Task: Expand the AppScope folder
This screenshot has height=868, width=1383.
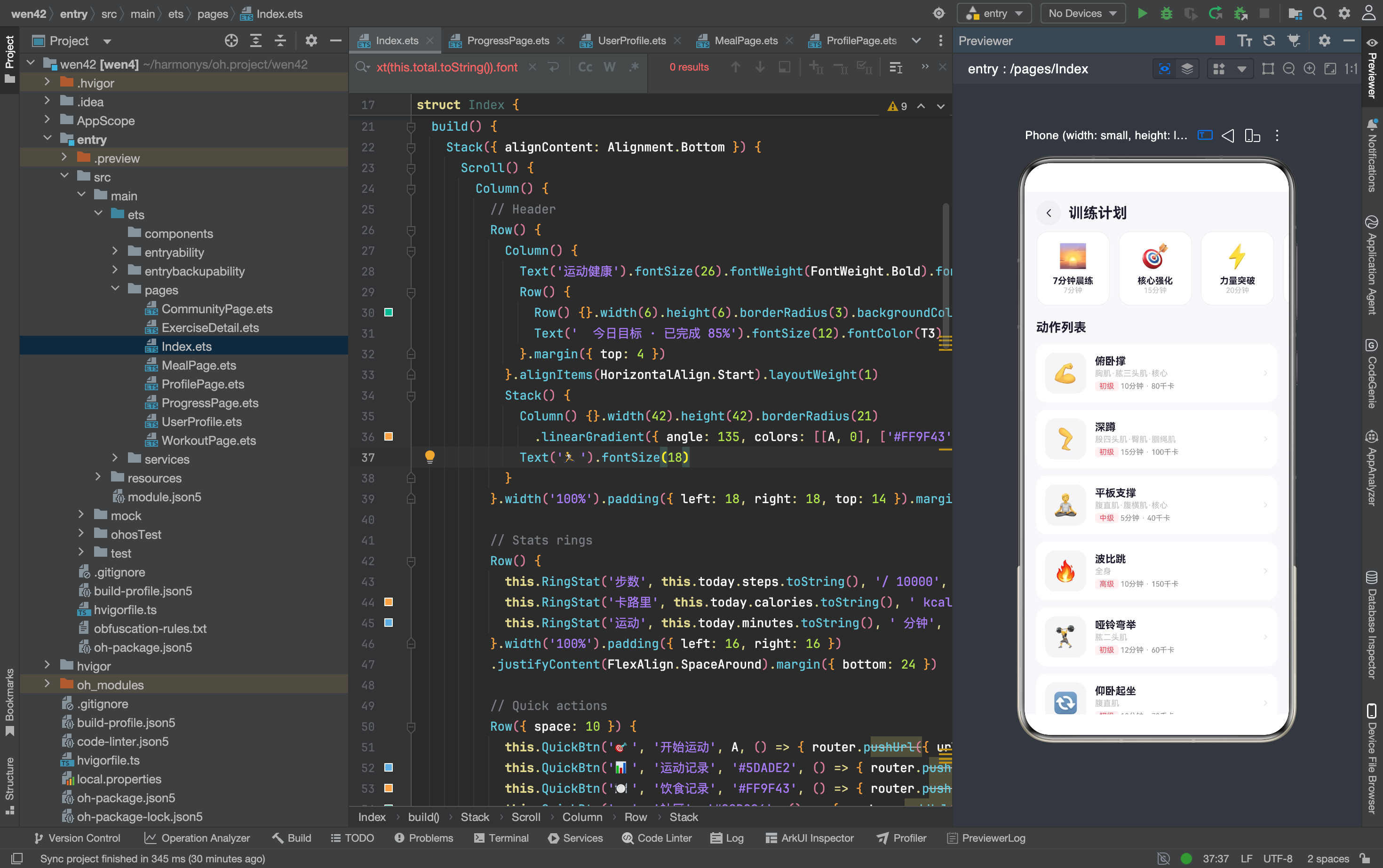Action: (x=47, y=120)
